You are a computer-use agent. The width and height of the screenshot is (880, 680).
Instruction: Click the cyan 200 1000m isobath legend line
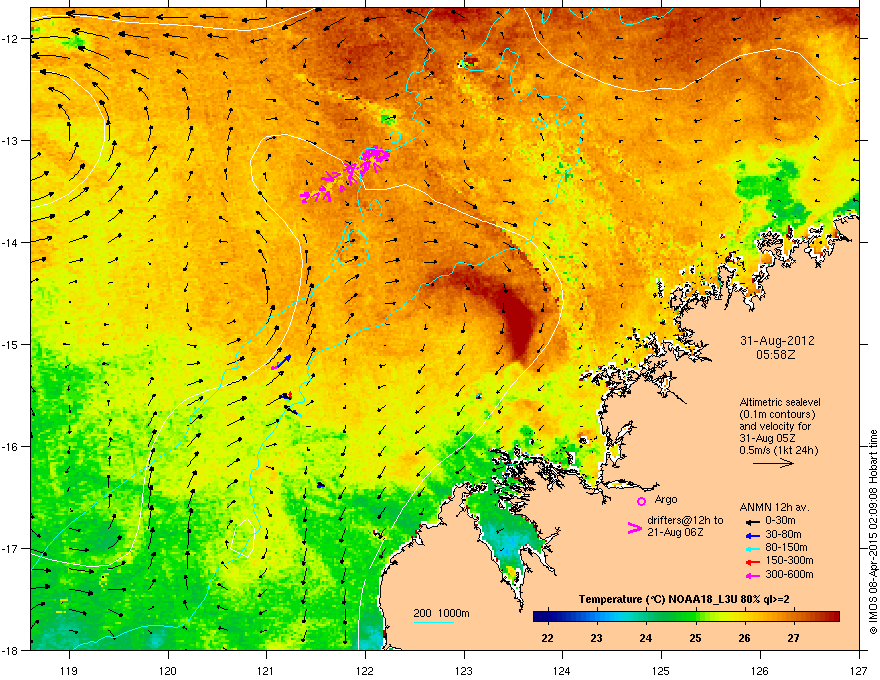coord(434,622)
